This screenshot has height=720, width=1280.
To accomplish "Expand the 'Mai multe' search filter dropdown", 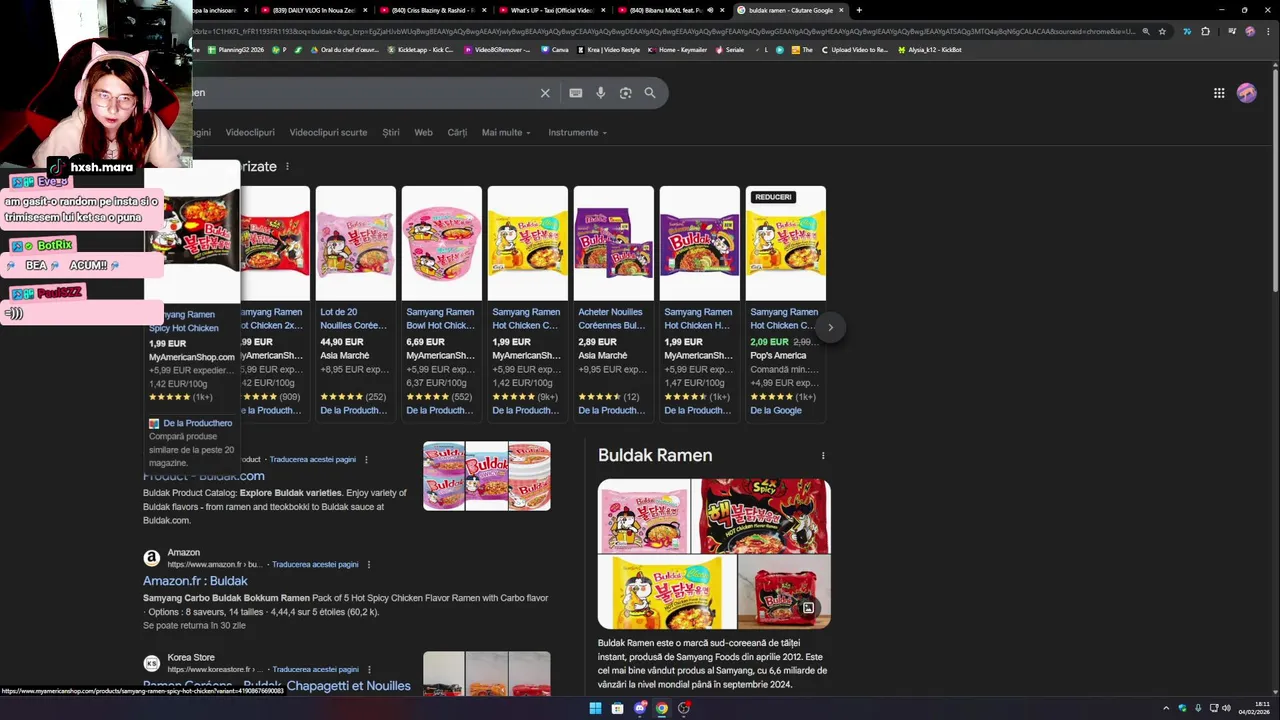I will click(x=506, y=132).
